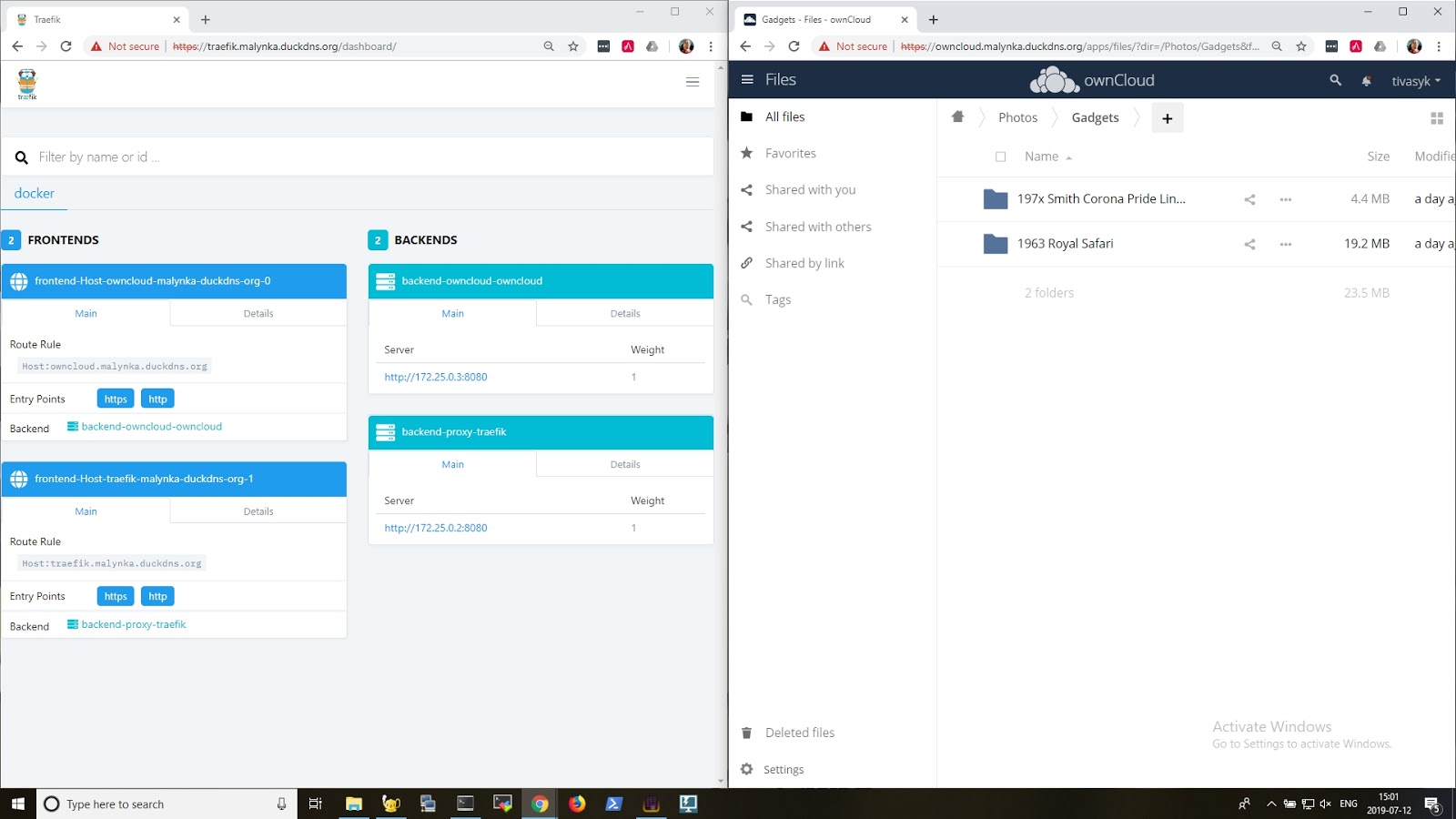Click the https entry point of owncloud frontend
This screenshot has width=1456, height=819.
point(116,399)
